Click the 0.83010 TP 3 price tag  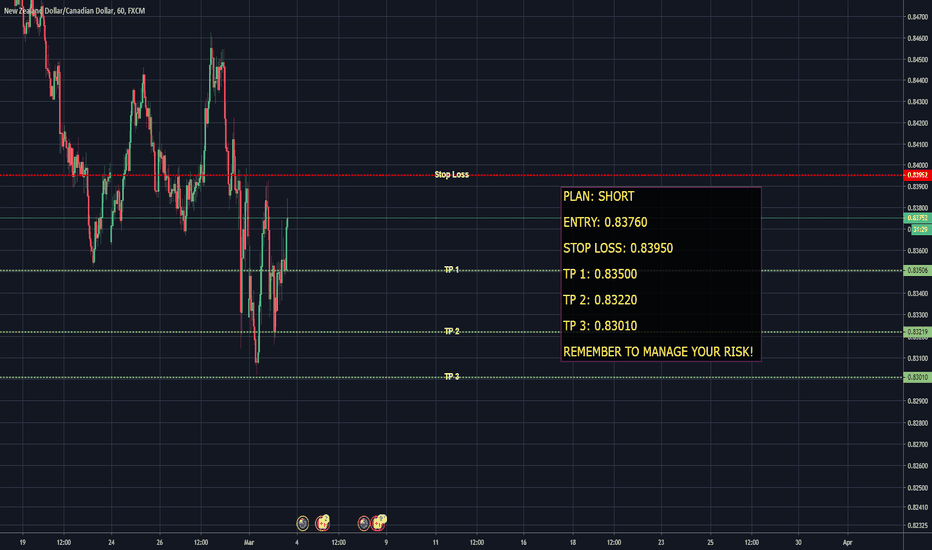tap(917, 377)
